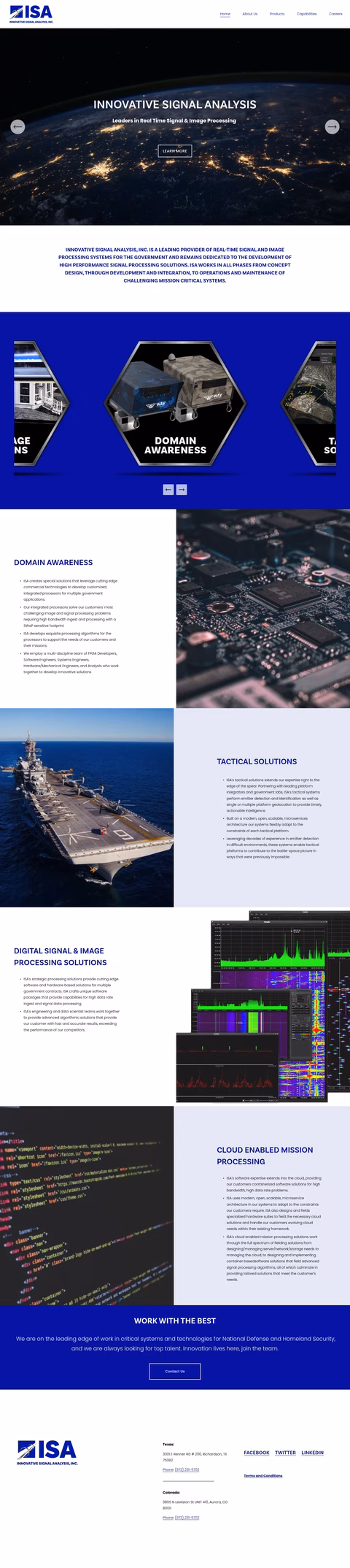The height and width of the screenshot is (1568, 350).
Task: Click the Cloud Enabled Mission Processing heading
Action: coord(265,1156)
